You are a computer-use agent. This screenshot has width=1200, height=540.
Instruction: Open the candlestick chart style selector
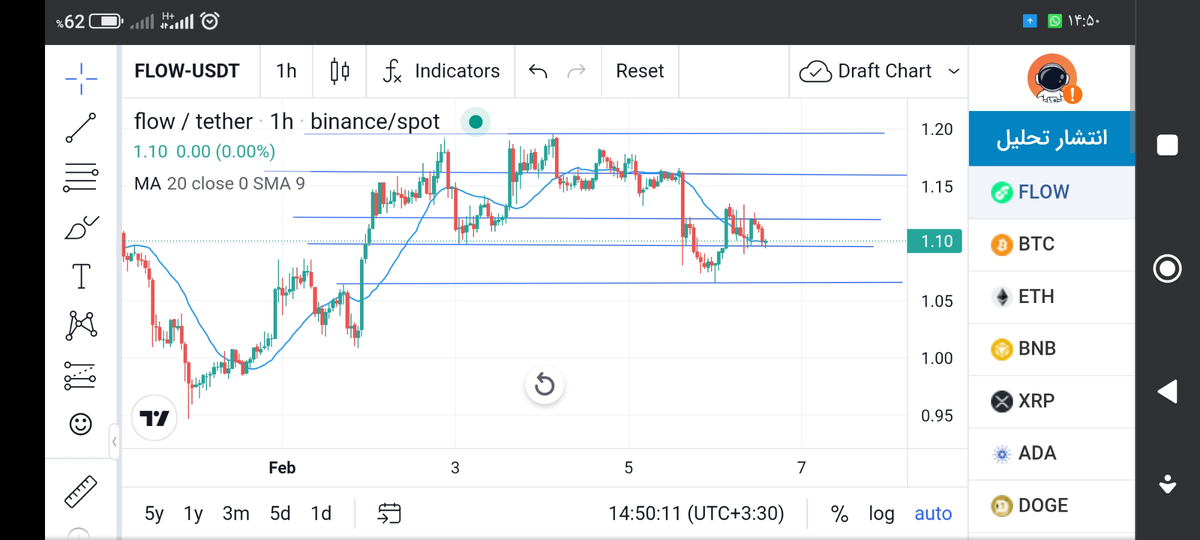340,71
